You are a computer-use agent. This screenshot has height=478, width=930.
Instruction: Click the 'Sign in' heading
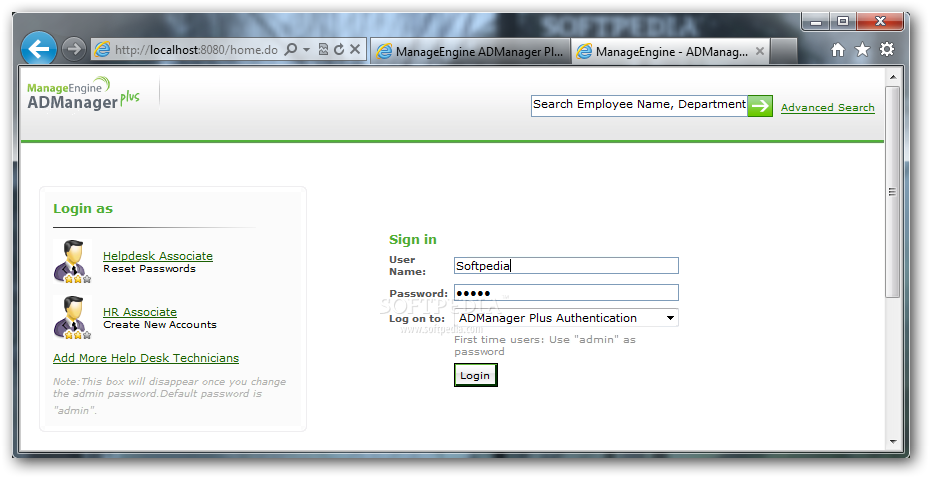pyautogui.click(x=413, y=240)
